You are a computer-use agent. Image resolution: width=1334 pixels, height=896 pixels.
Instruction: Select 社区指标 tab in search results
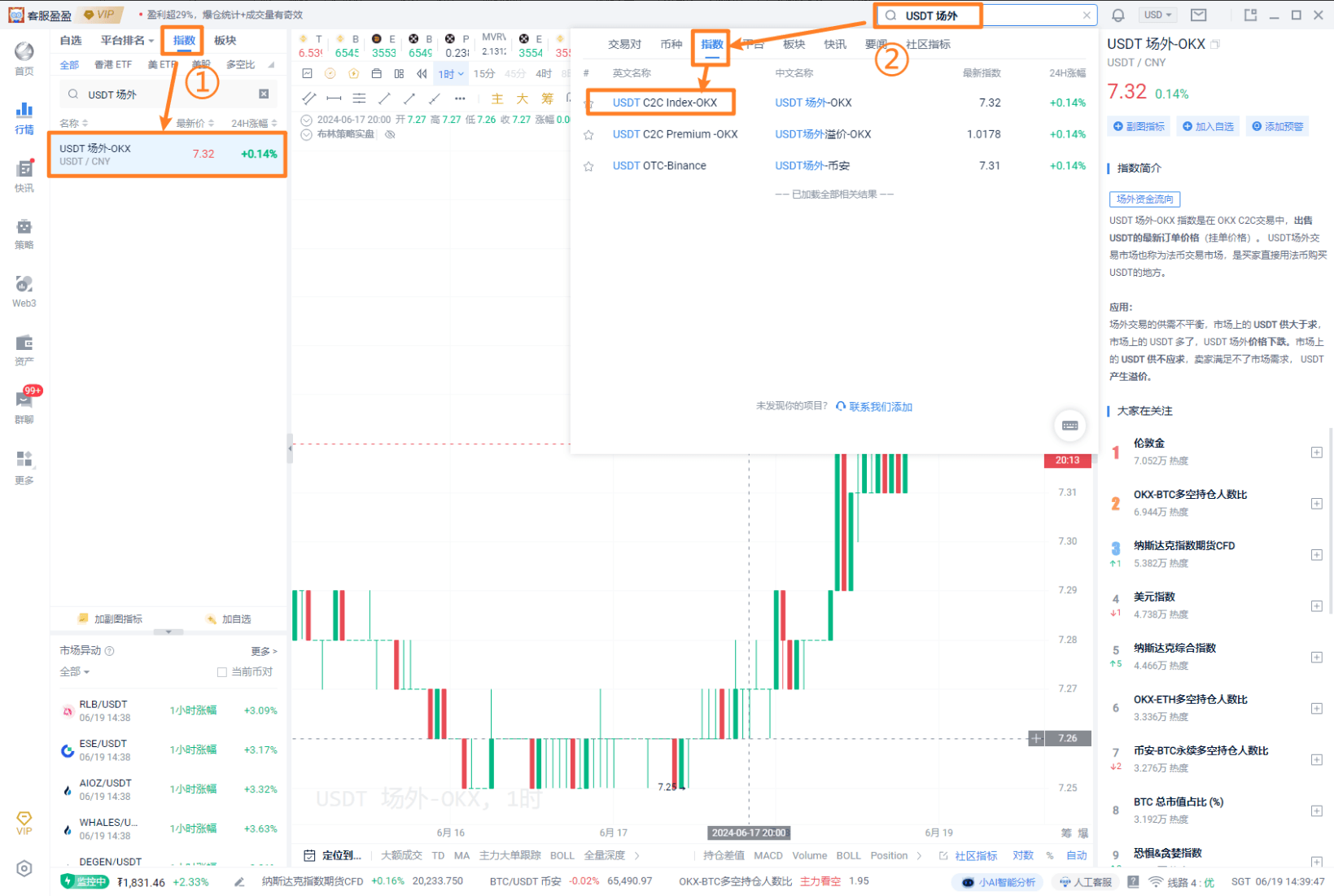928,45
